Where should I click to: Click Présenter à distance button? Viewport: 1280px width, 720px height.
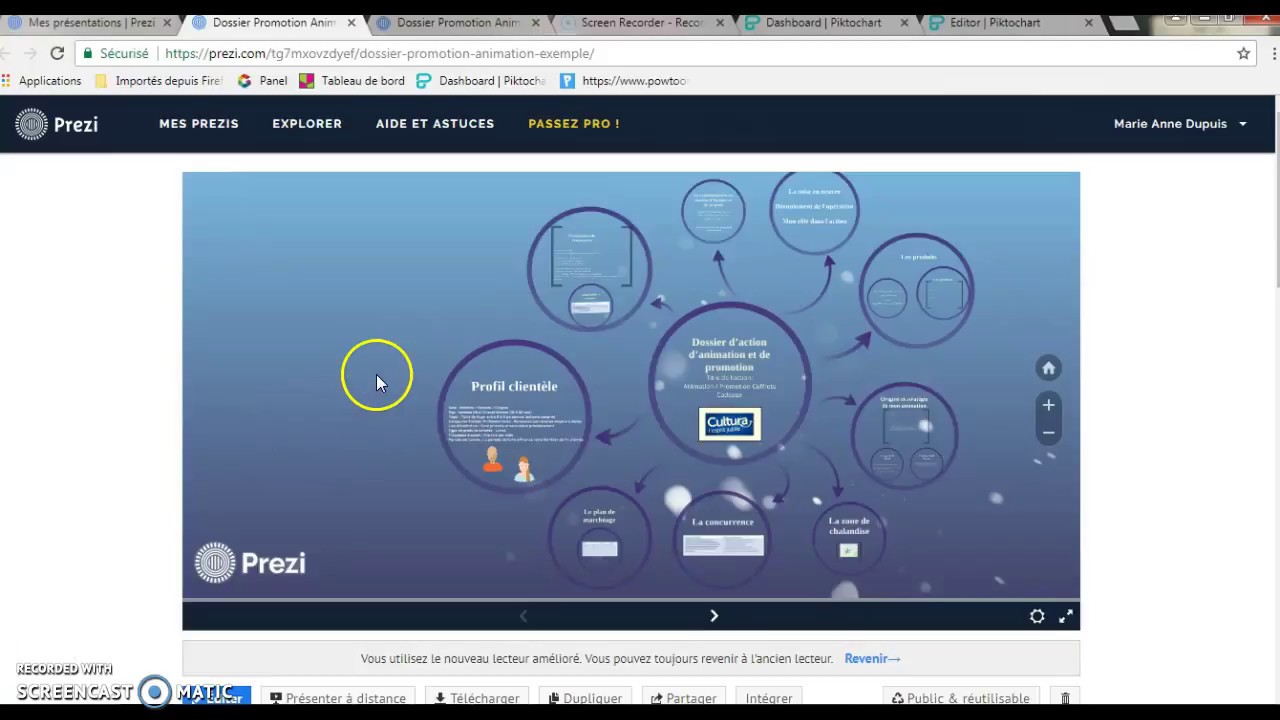pyautogui.click(x=338, y=698)
